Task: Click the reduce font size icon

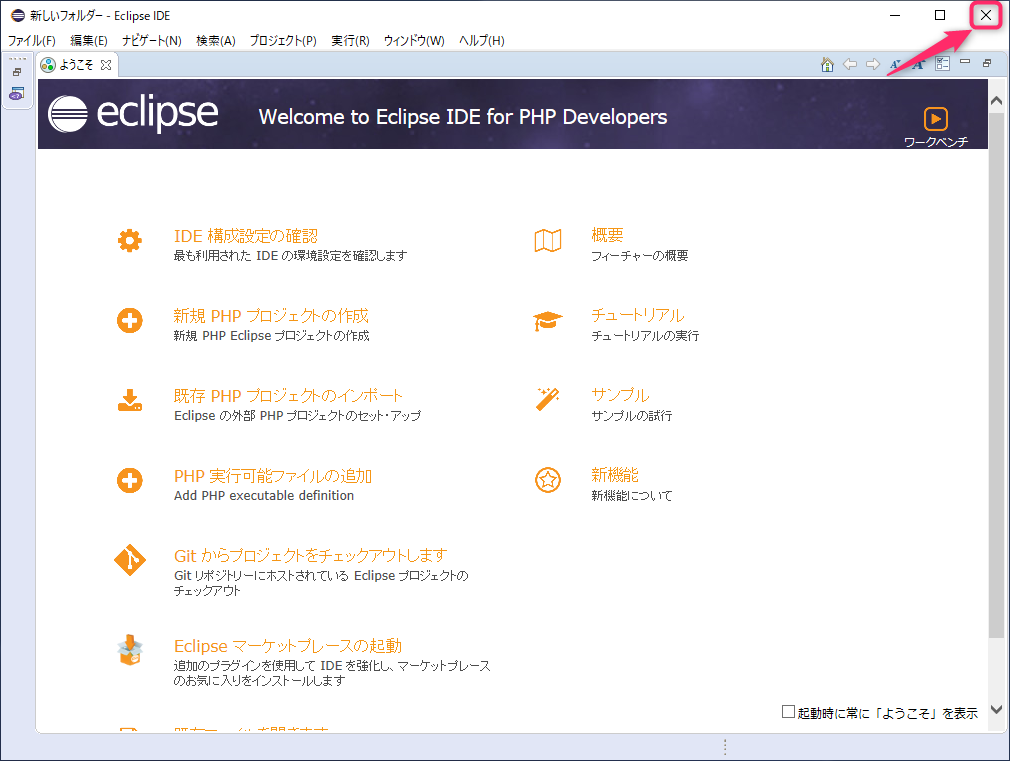Action: 895,64
